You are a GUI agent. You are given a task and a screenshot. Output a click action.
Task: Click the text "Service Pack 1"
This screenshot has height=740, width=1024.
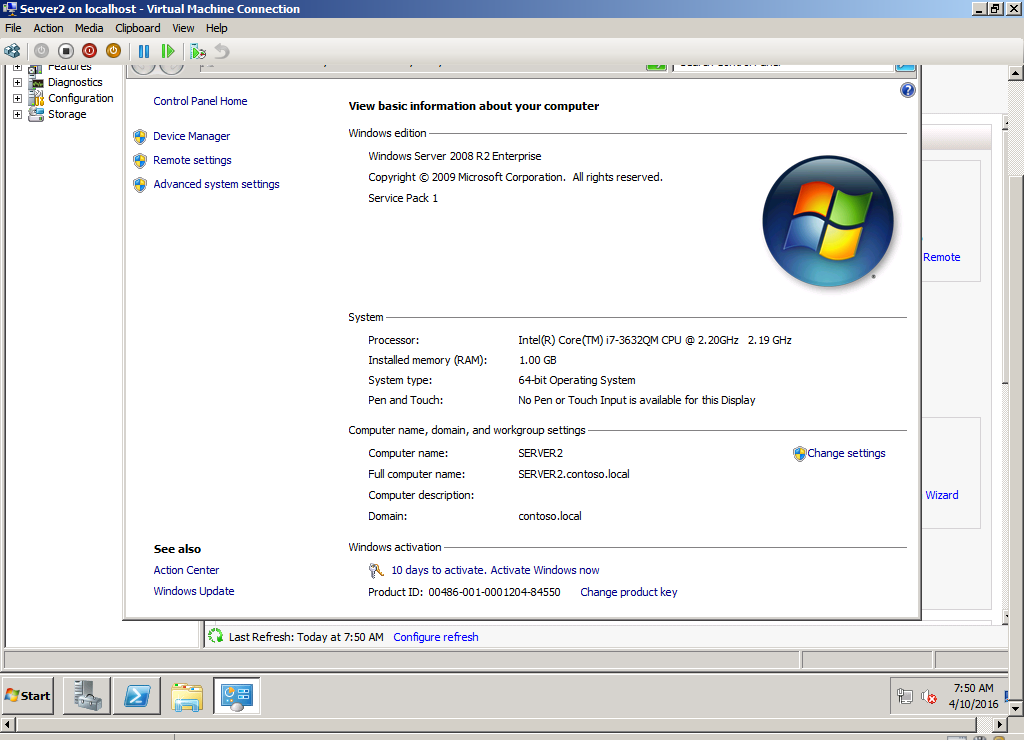point(403,198)
